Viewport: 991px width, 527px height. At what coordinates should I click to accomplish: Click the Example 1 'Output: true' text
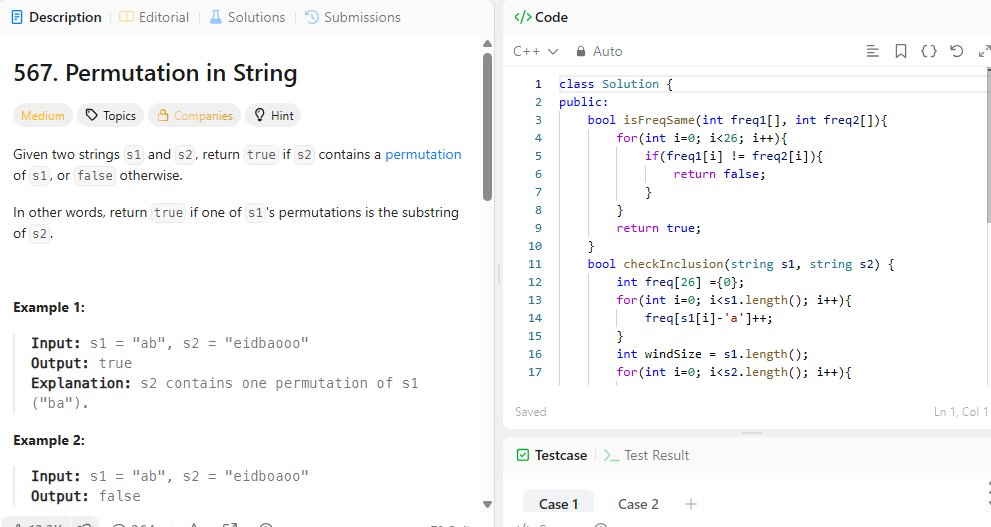click(x=82, y=363)
